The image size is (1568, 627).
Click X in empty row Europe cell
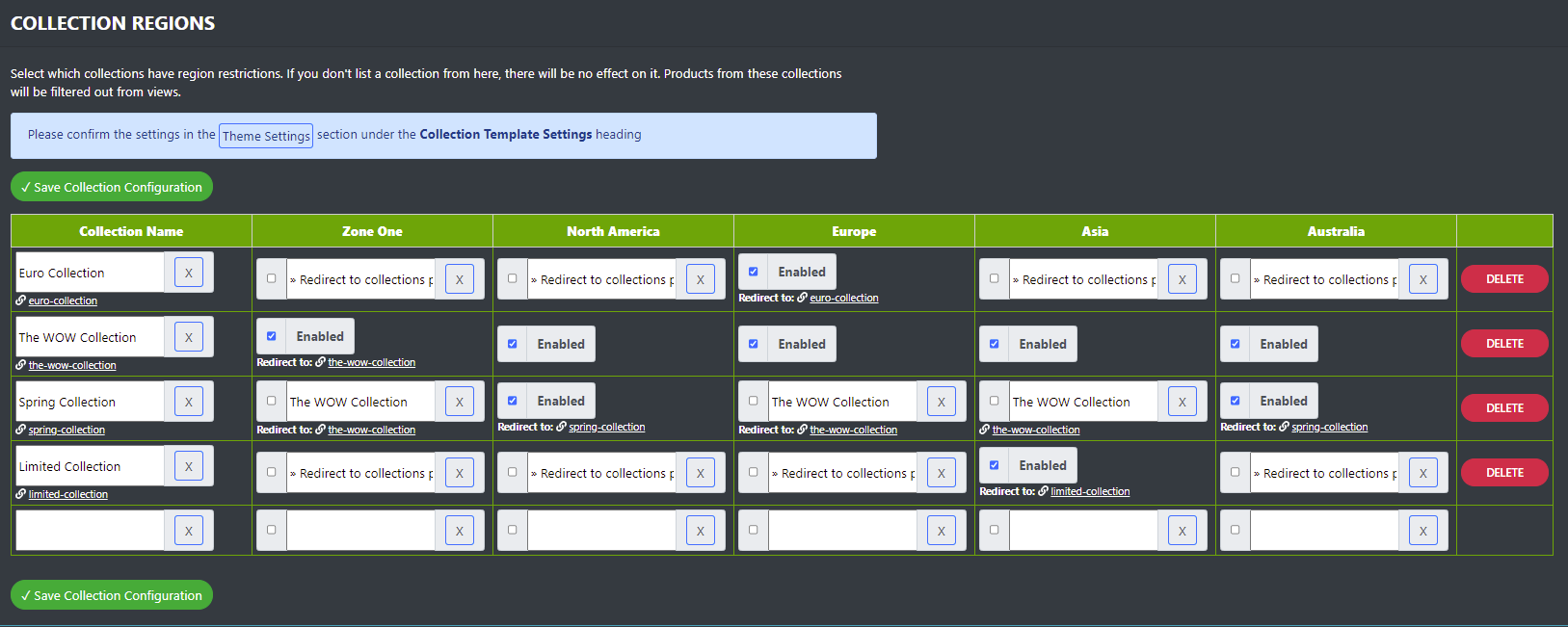942,530
